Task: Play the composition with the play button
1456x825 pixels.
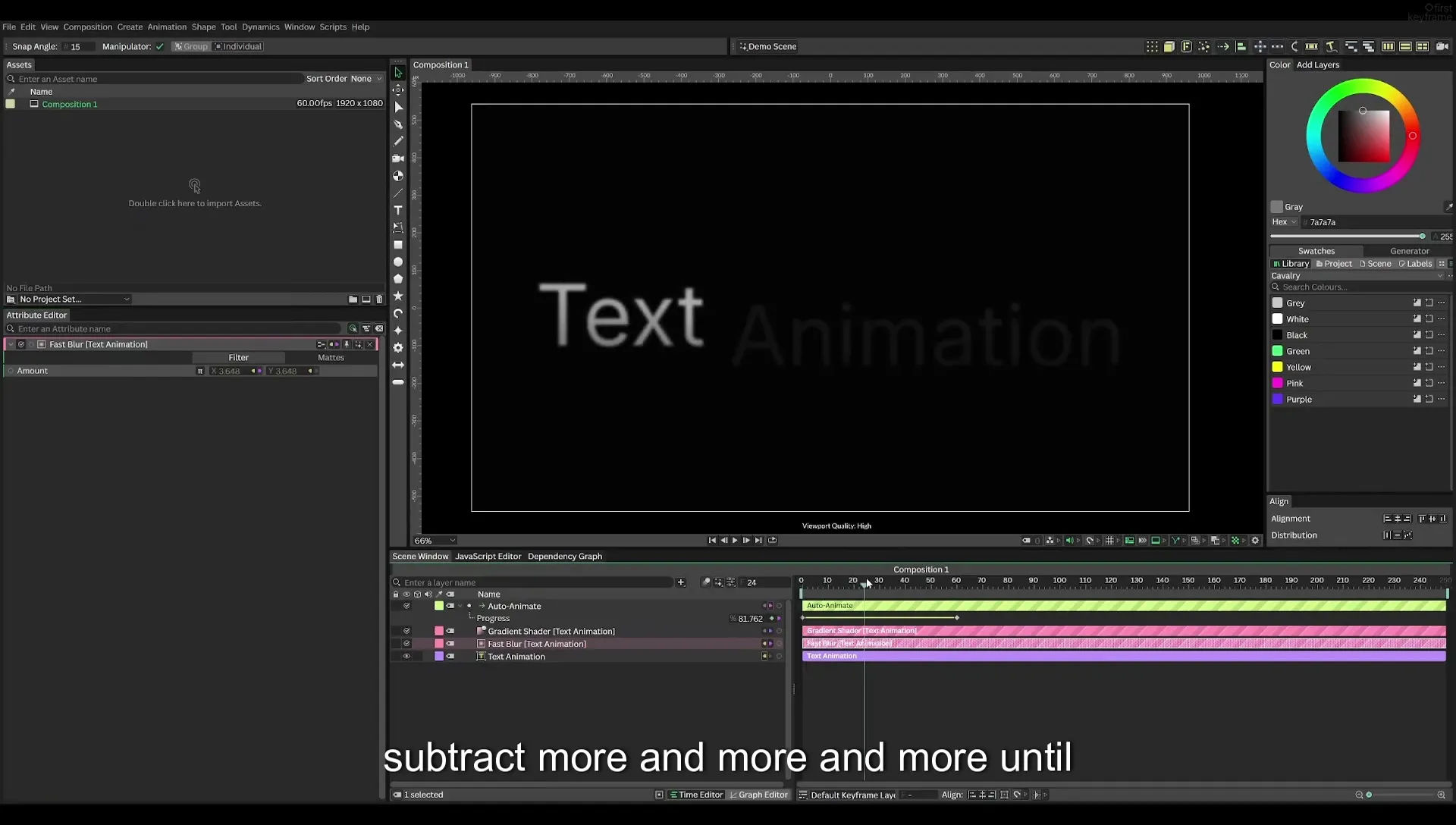Action: [735, 541]
